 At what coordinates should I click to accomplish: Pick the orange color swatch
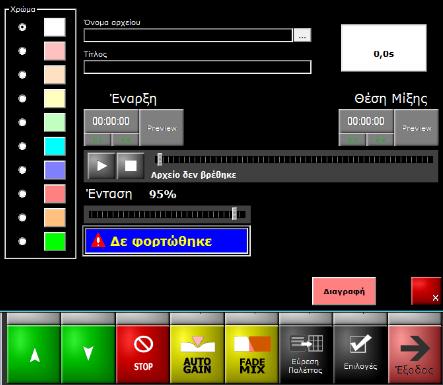point(55,218)
